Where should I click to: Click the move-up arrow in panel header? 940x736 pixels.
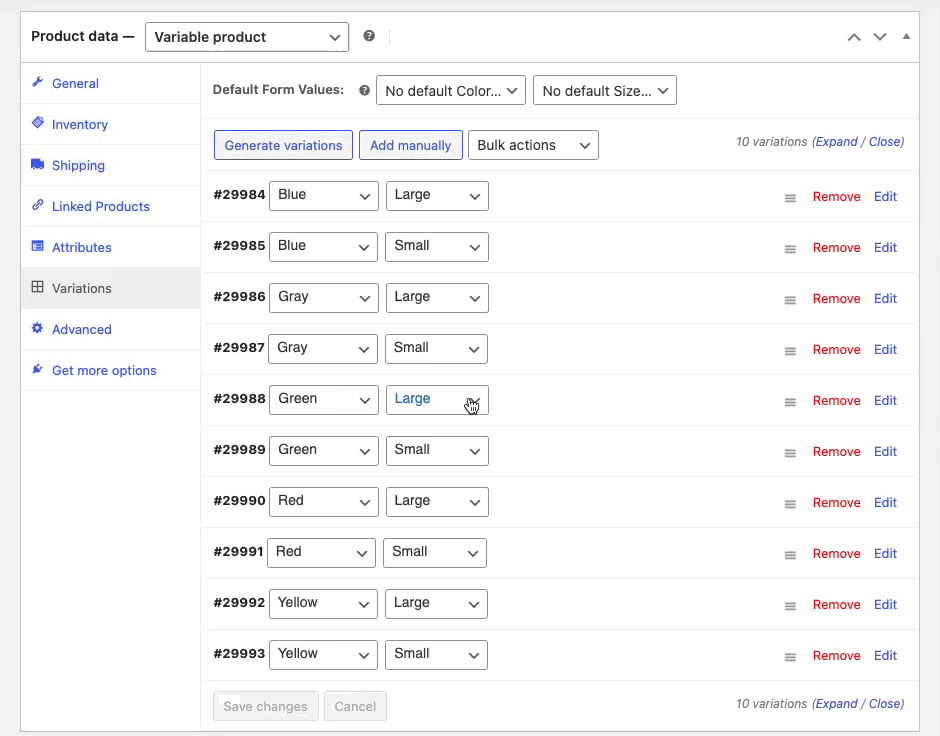(x=853, y=37)
